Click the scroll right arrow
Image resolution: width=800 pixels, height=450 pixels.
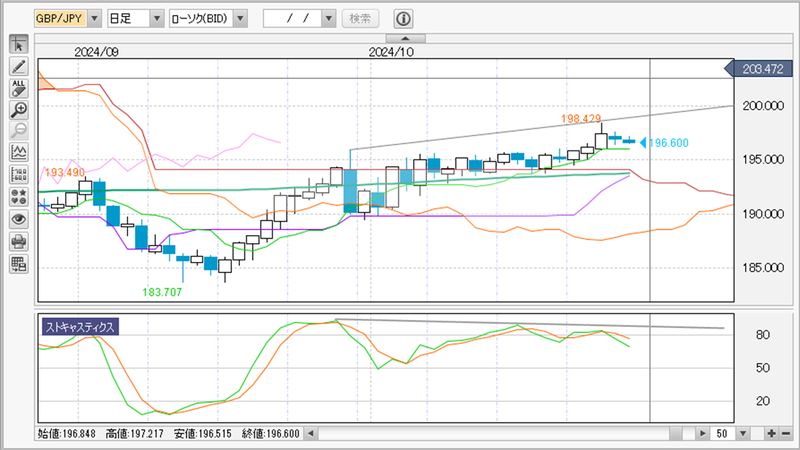pyautogui.click(x=703, y=434)
